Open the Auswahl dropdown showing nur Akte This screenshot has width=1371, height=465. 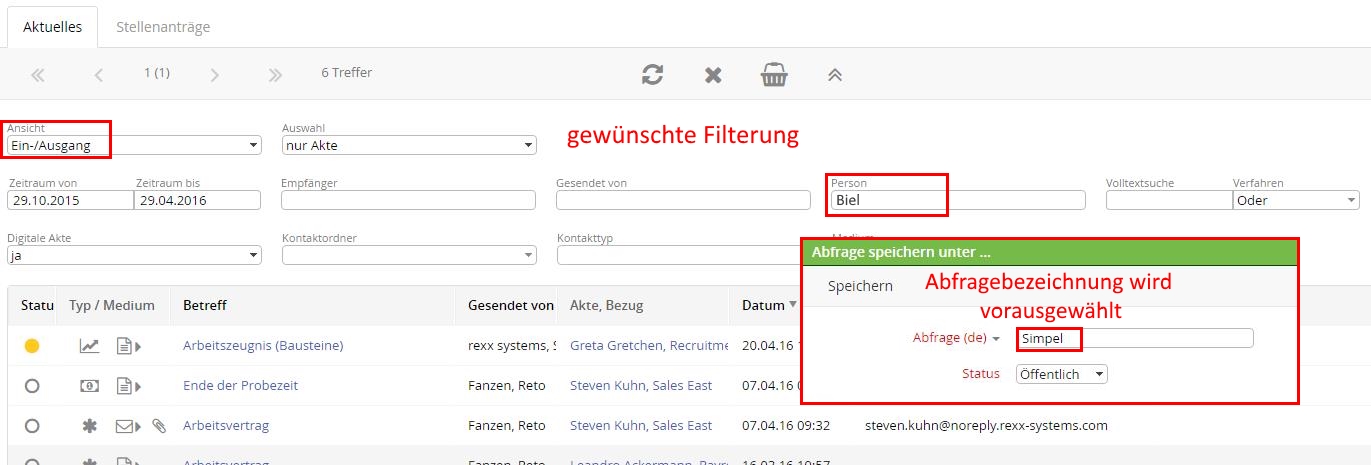coord(409,146)
